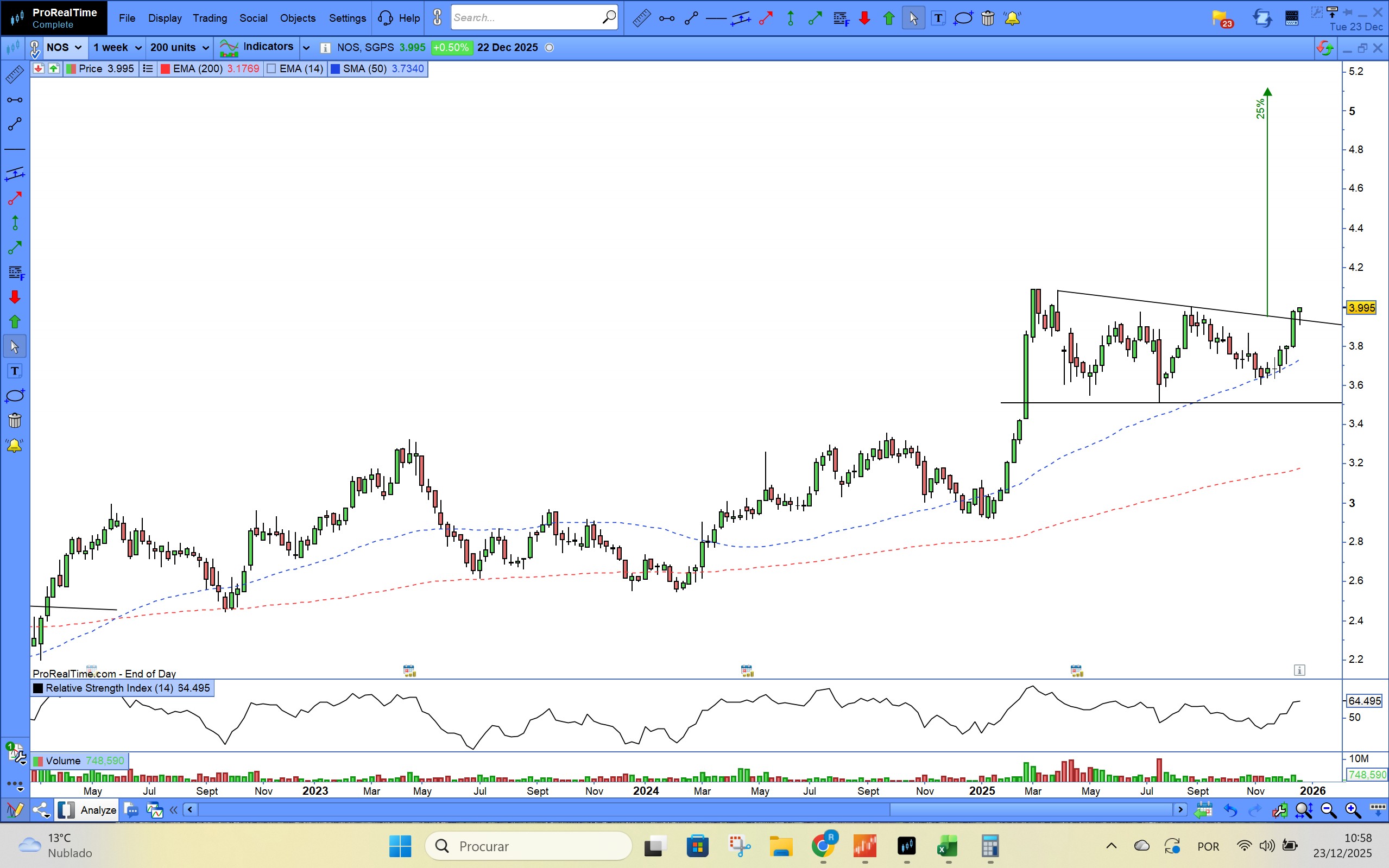This screenshot has height=868, width=1389.
Task: Open the Trading menu
Action: (x=210, y=18)
